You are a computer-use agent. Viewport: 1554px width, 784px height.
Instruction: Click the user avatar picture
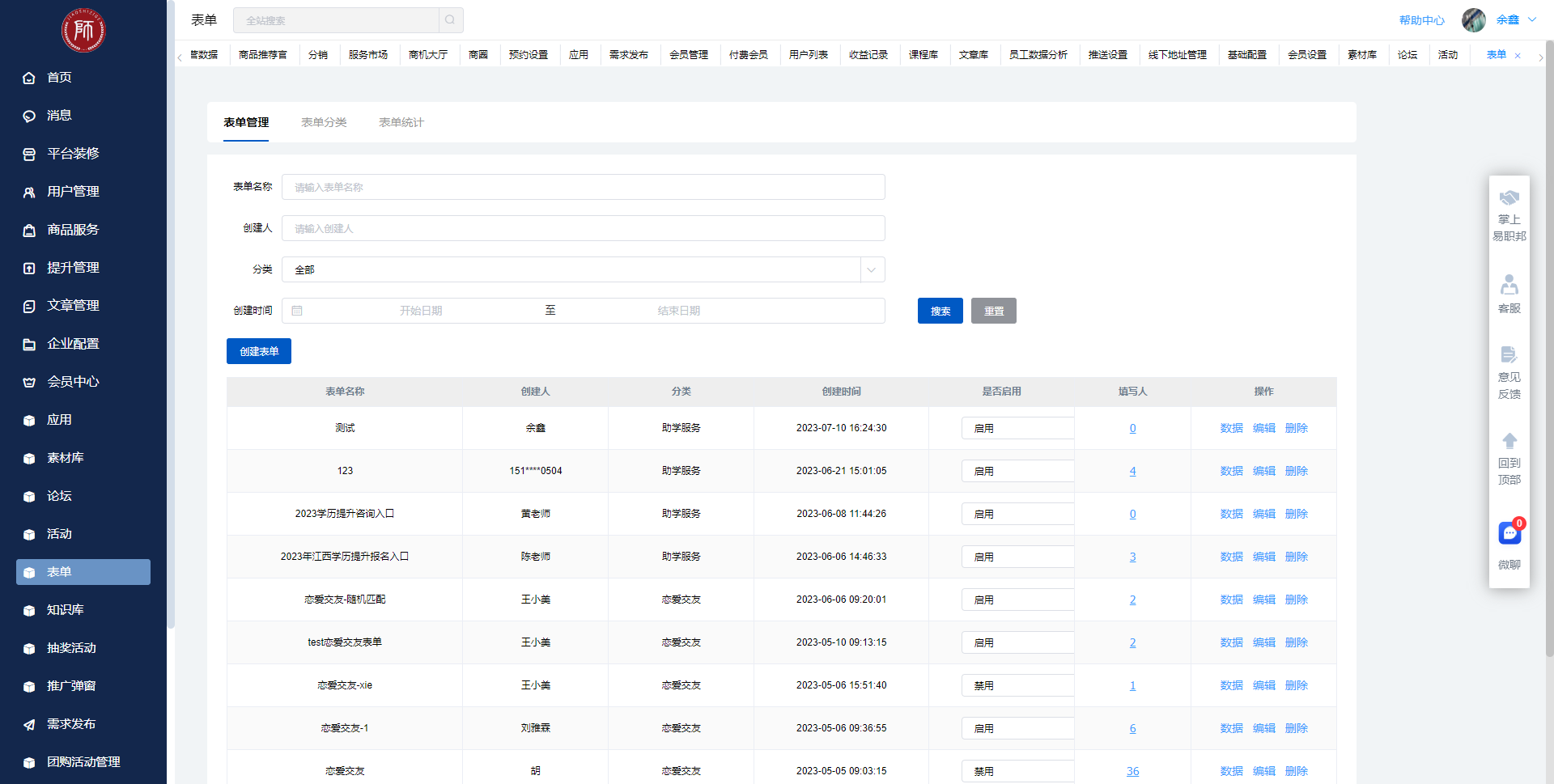tap(1473, 20)
